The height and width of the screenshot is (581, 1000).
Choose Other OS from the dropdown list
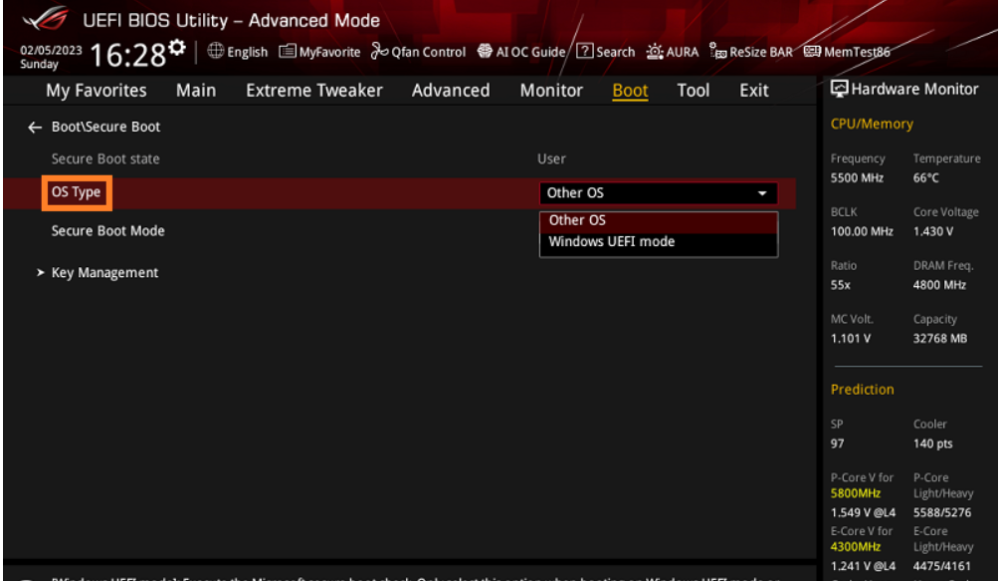[x=658, y=221]
